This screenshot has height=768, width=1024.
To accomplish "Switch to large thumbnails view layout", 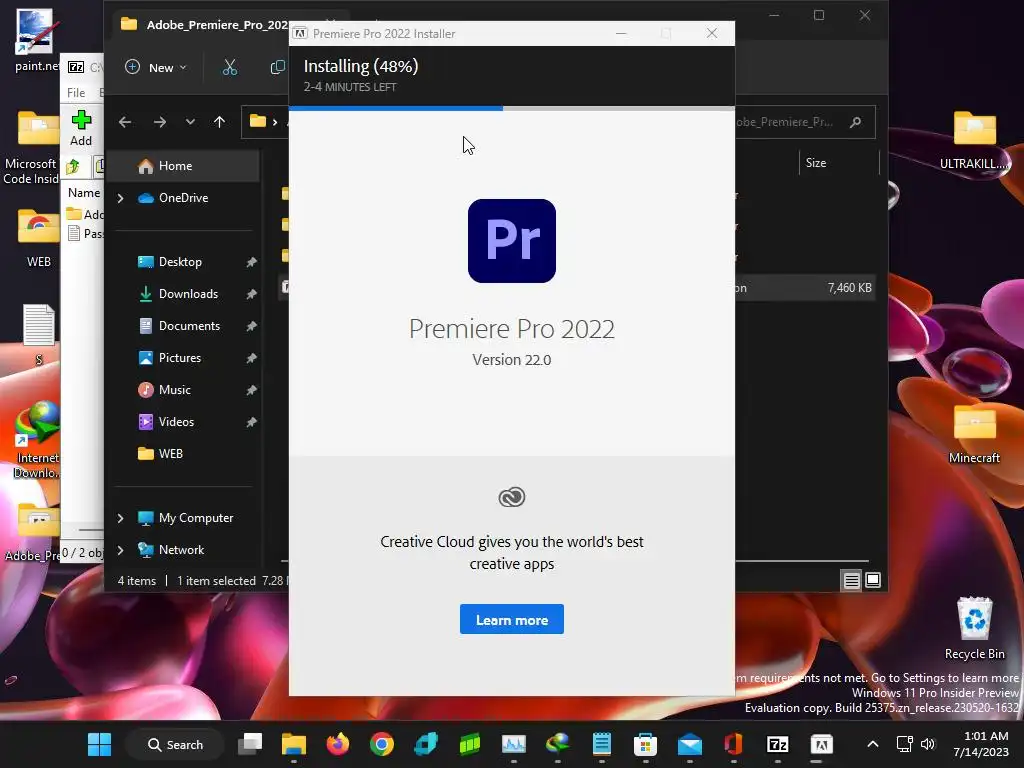I will click(x=873, y=580).
